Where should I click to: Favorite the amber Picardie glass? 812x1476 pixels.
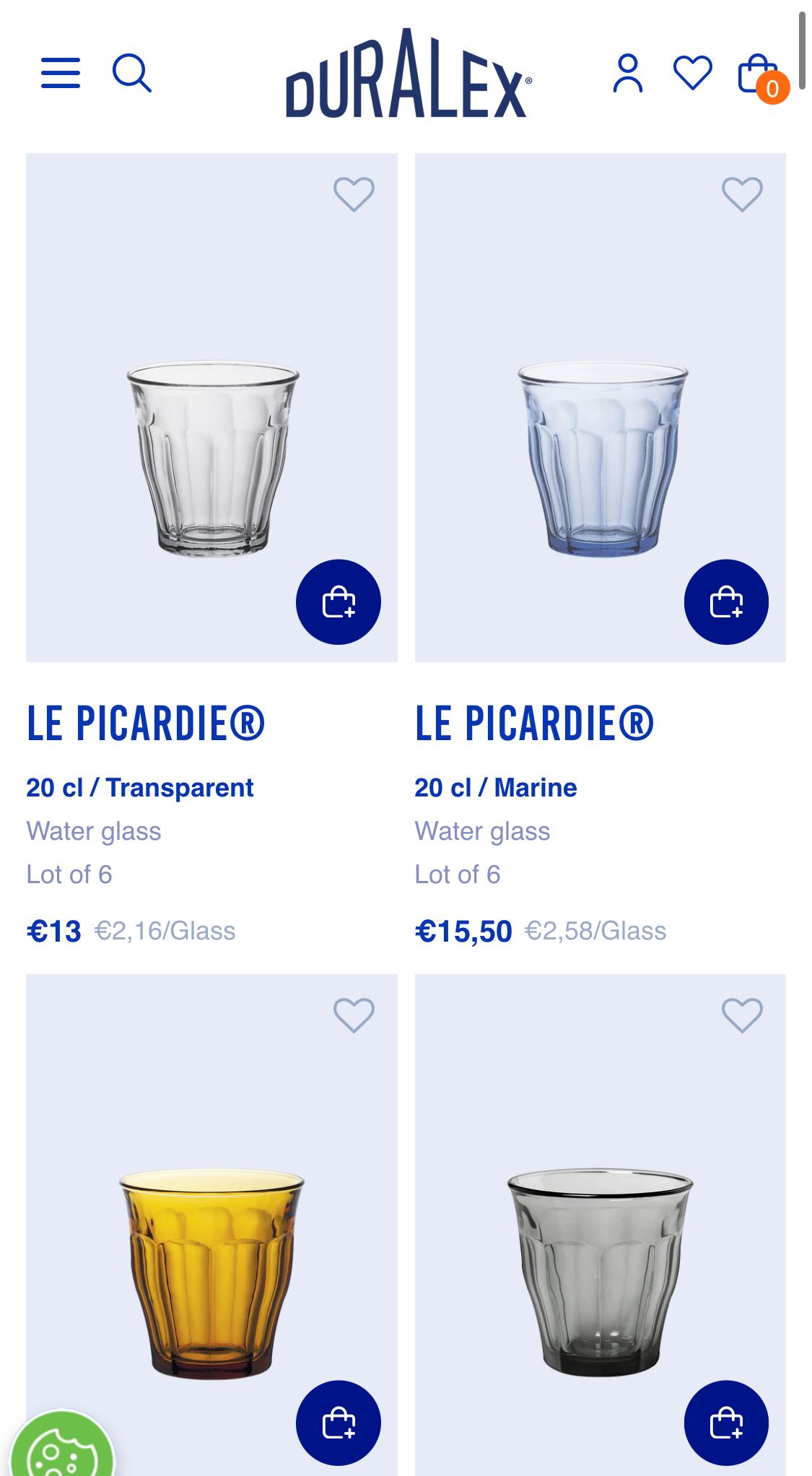(x=354, y=1015)
